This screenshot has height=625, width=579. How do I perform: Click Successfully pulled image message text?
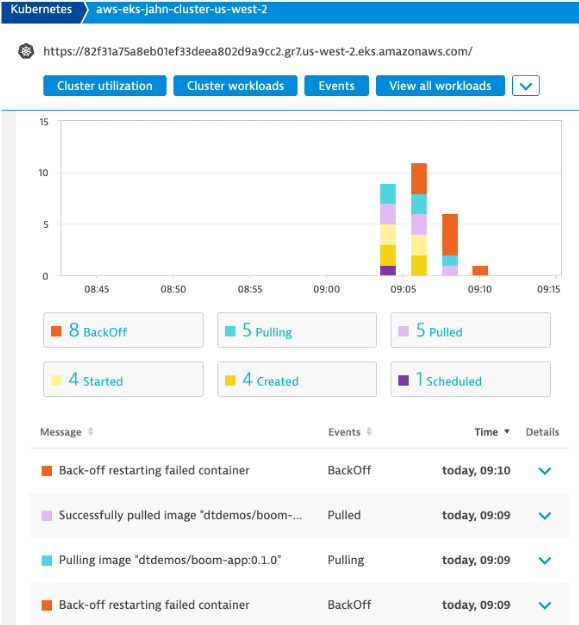click(x=180, y=515)
